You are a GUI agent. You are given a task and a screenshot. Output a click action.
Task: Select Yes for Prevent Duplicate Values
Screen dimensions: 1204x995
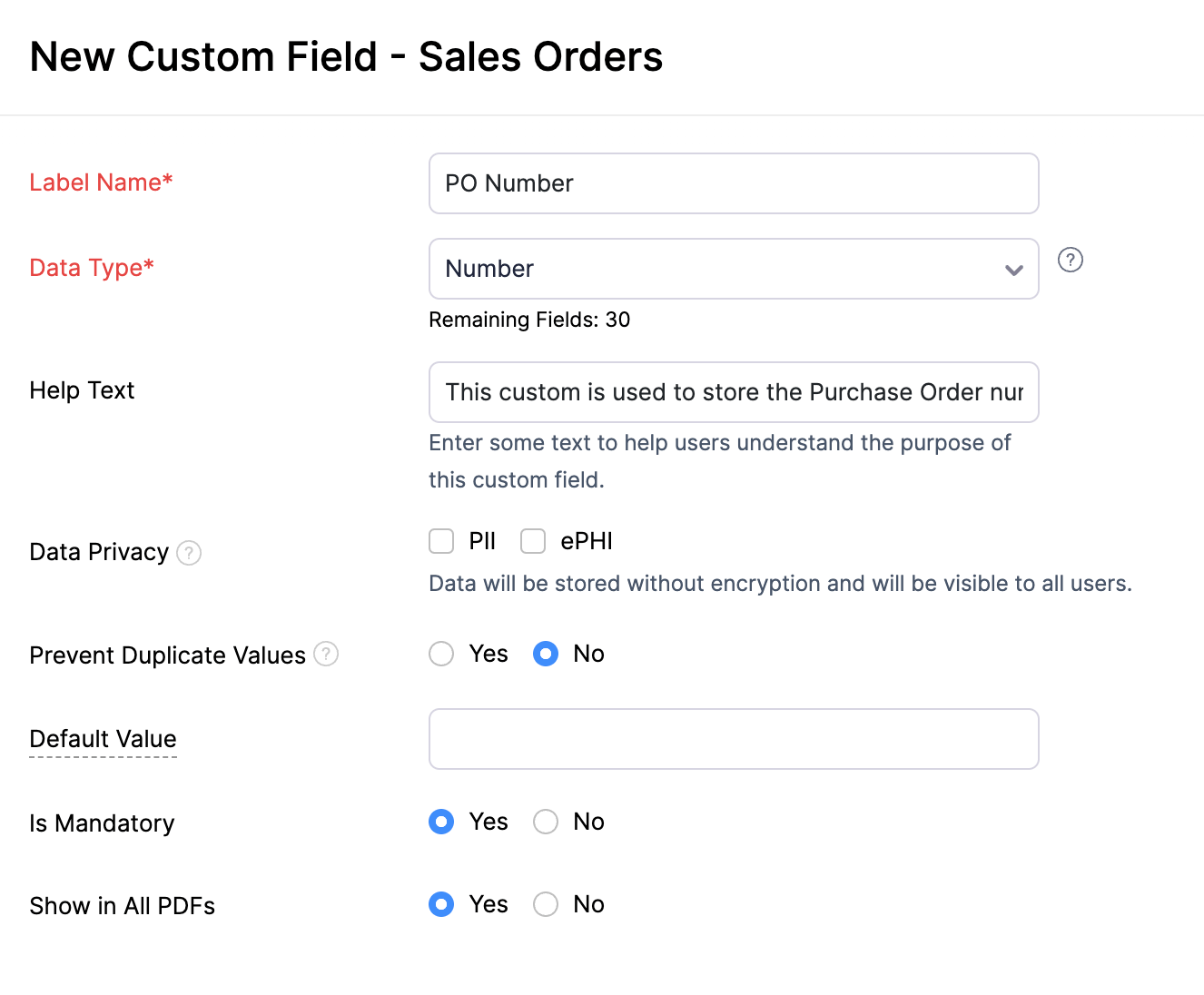click(x=440, y=654)
